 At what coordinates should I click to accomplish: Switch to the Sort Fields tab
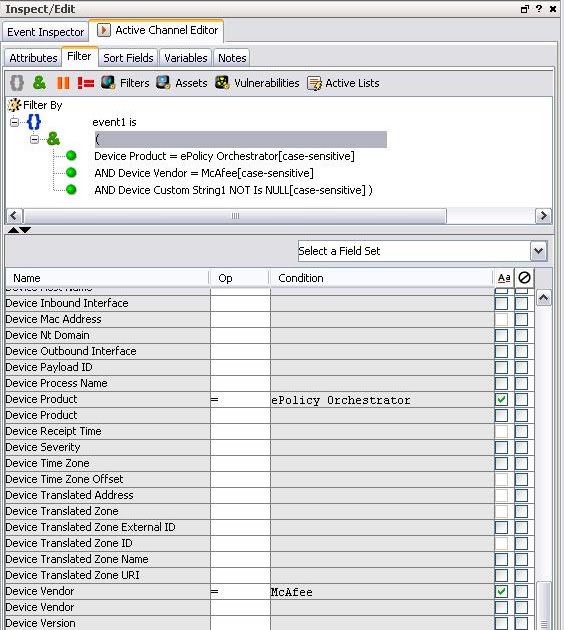[x=129, y=58]
